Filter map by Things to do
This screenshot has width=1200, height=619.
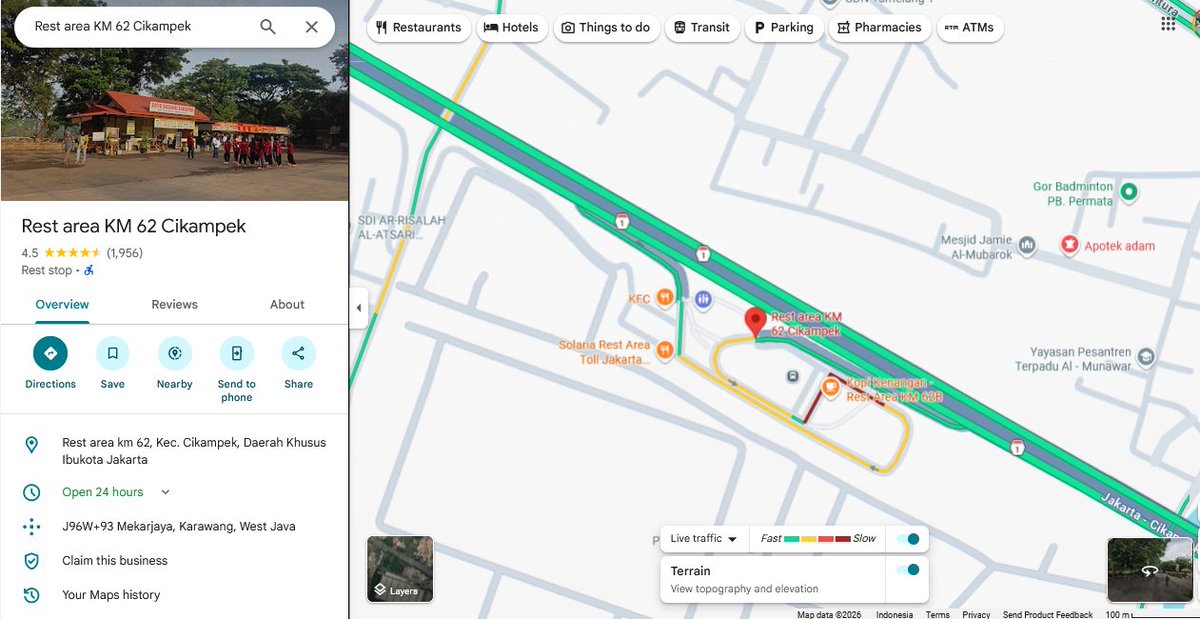(605, 28)
